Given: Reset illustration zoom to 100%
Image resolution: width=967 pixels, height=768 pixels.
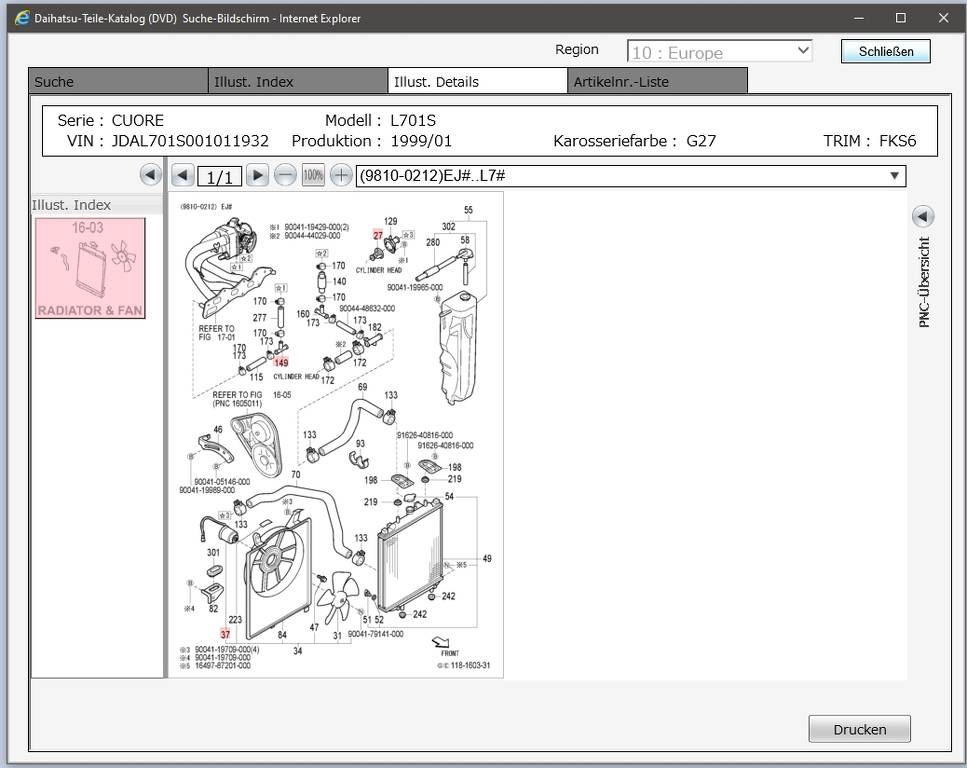Looking at the screenshot, I should 313,175.
